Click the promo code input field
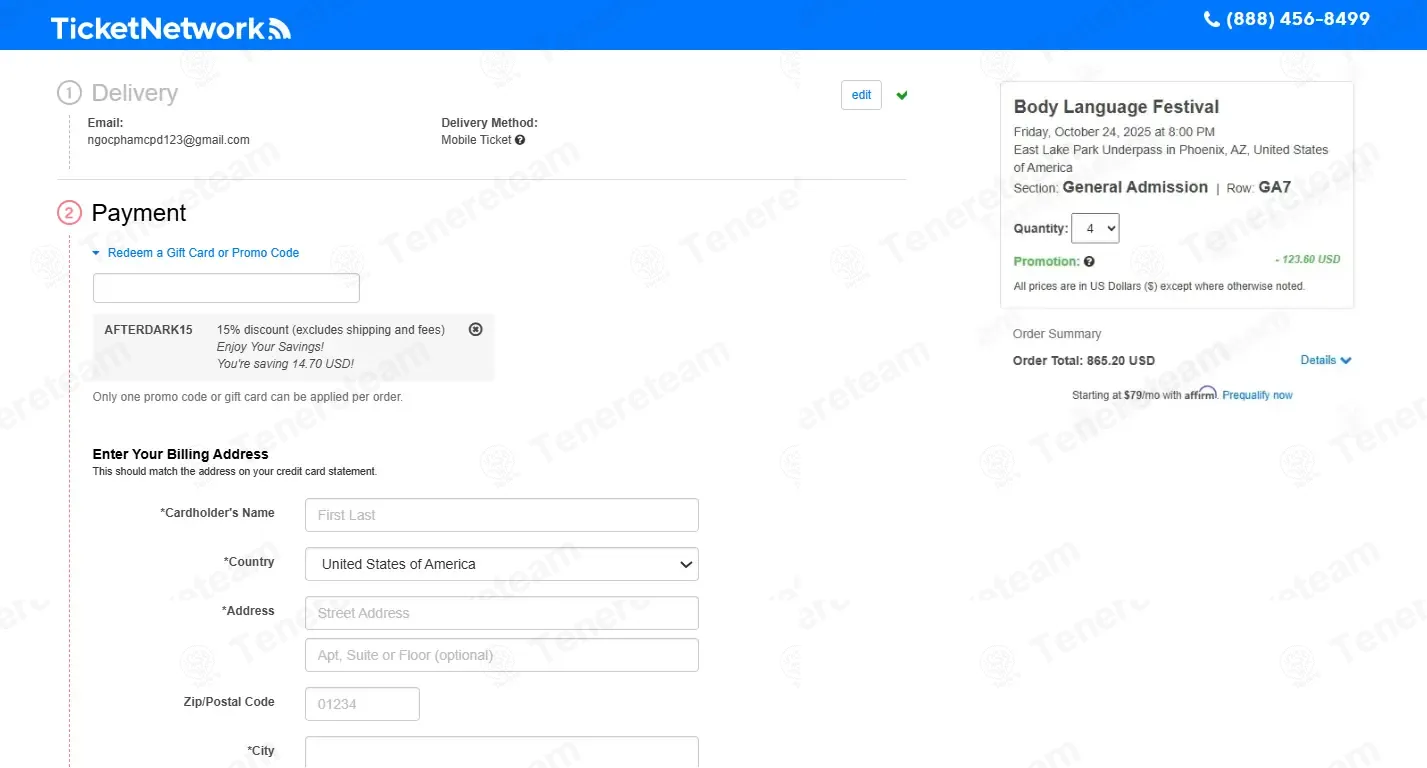 pos(226,288)
